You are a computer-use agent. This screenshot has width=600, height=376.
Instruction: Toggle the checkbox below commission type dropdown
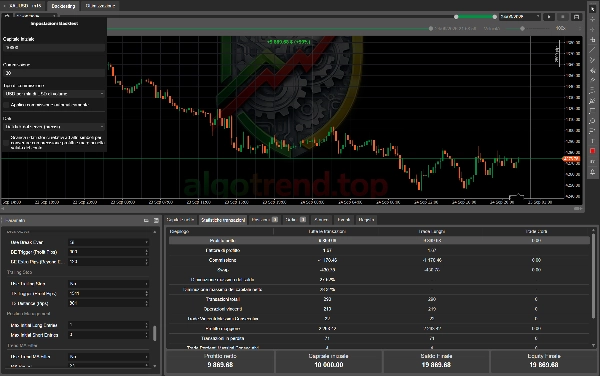pos(6,105)
